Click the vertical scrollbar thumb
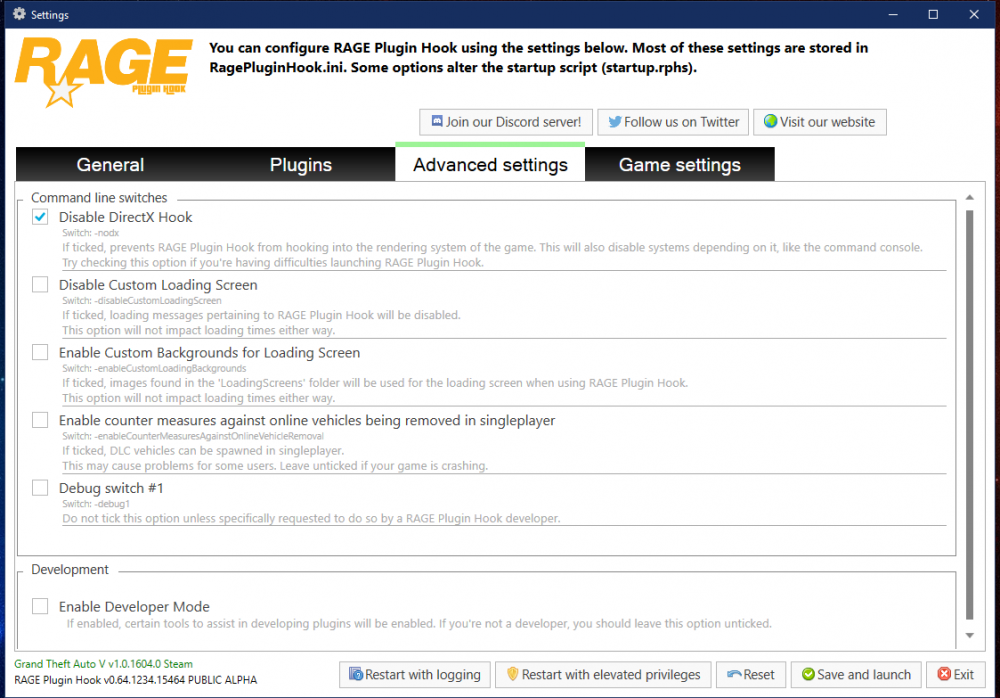This screenshot has height=698, width=1000. [x=969, y=415]
